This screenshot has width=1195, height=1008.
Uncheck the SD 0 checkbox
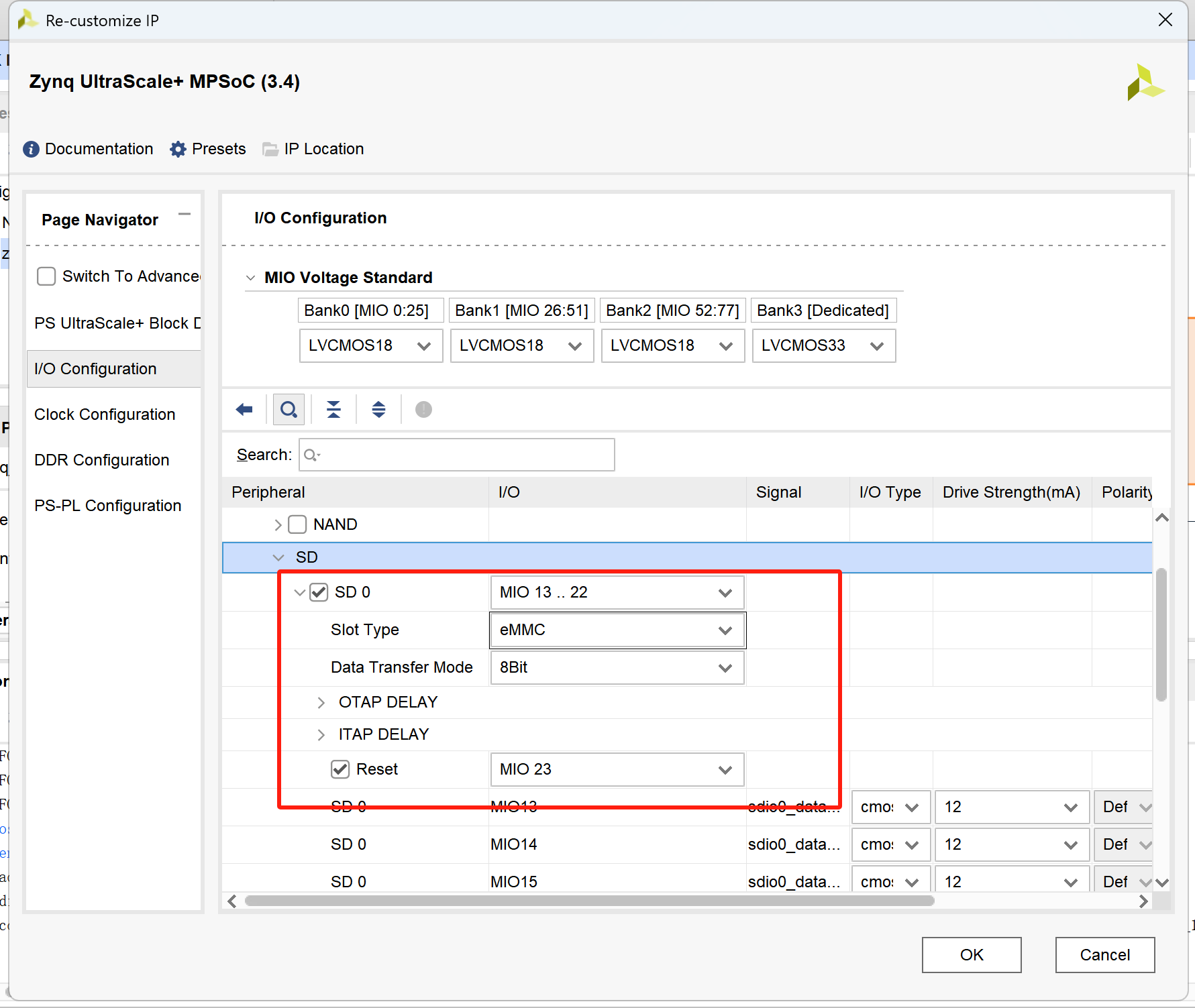pos(319,592)
